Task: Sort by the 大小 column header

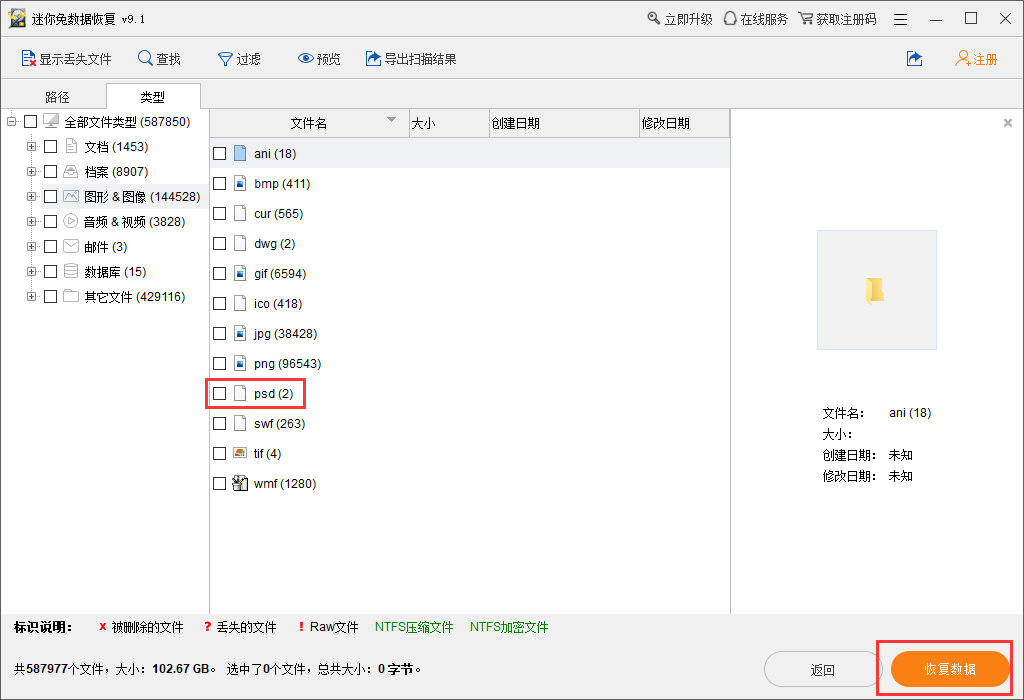Action: [x=449, y=123]
